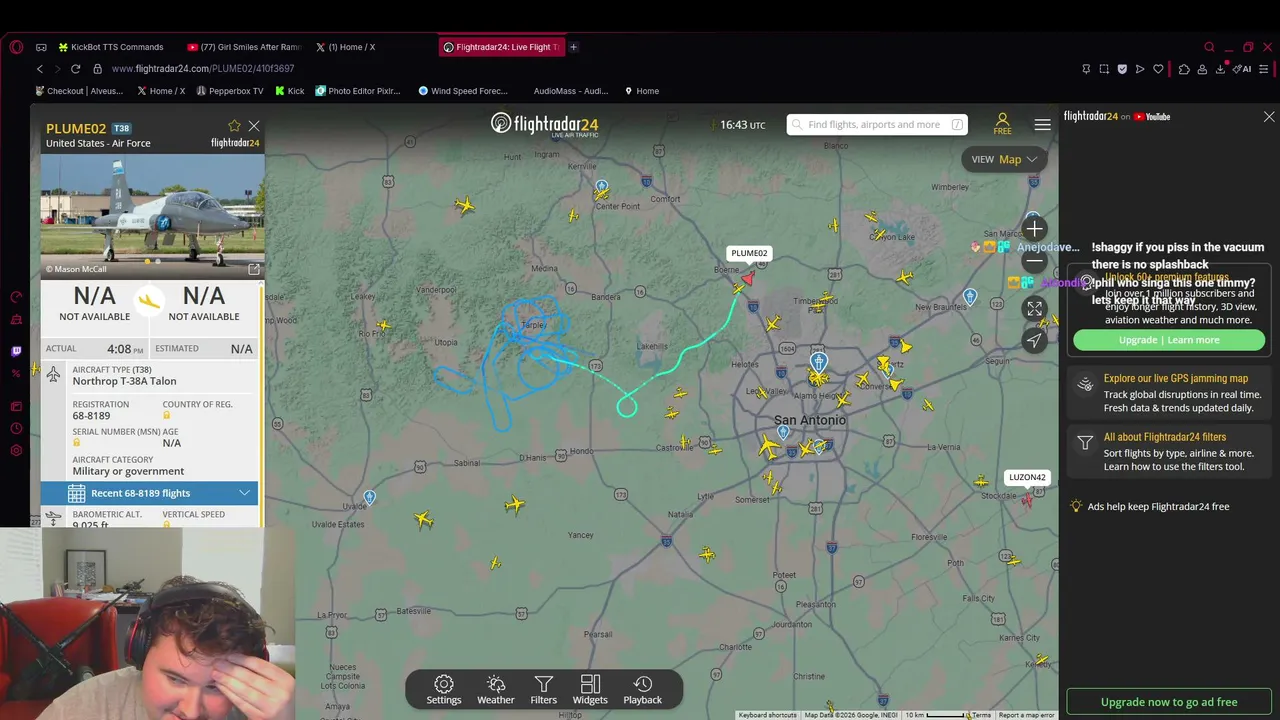Image resolution: width=1280 pixels, height=720 pixels.
Task: Open the FREE account menu
Action: (x=1002, y=124)
